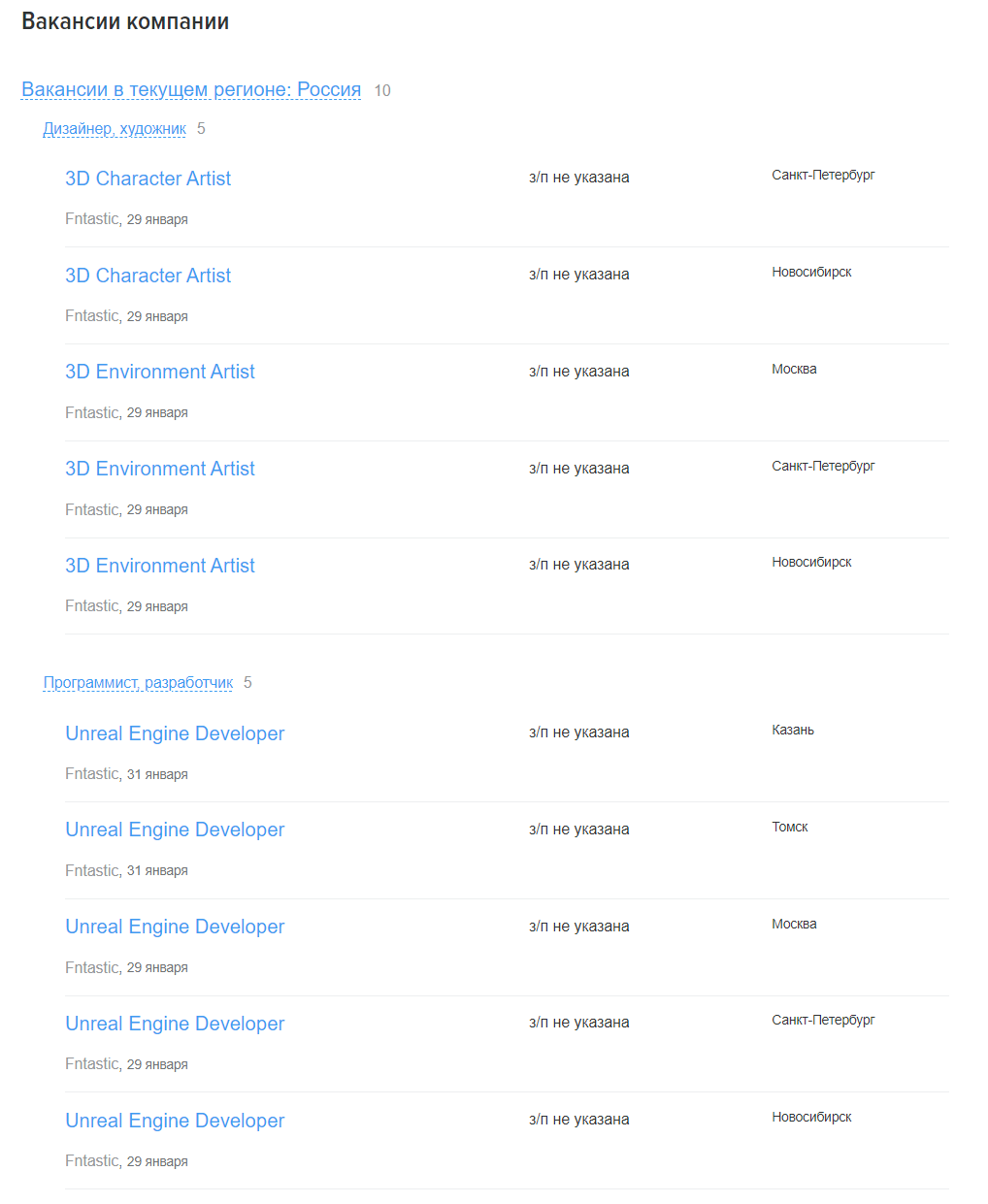Open 3D Environment Artist vacancy in Москва
This screenshot has width=988, height=1204.
pos(160,372)
